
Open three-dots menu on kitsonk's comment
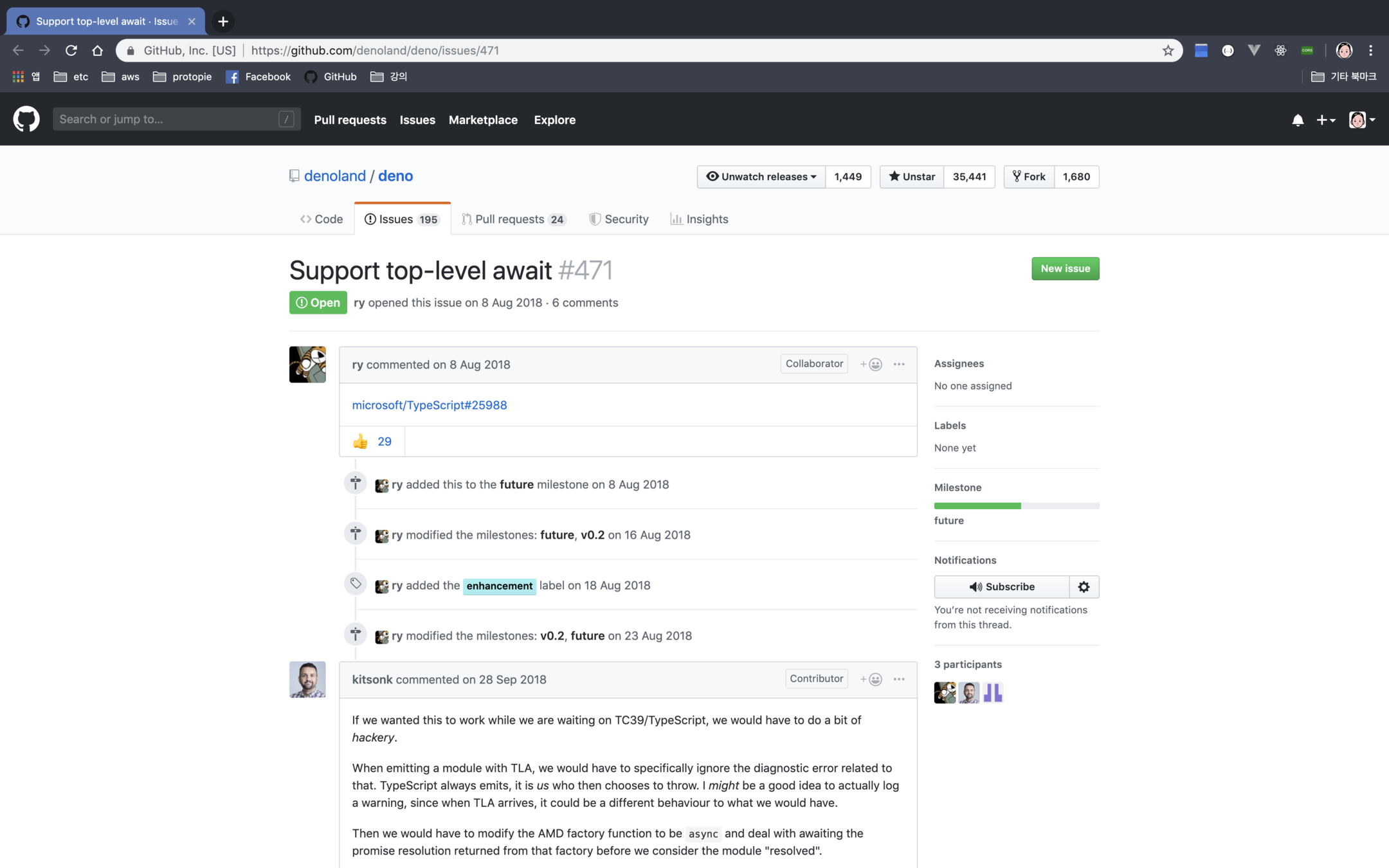(899, 679)
